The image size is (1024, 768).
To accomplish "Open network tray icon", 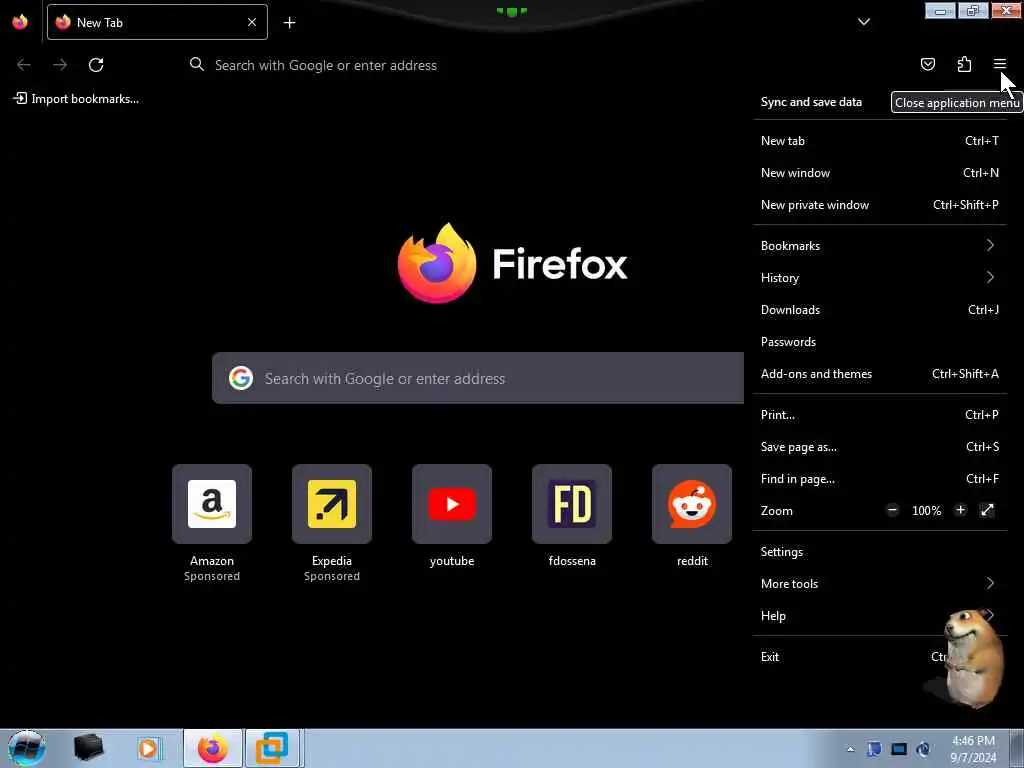I will point(899,749).
